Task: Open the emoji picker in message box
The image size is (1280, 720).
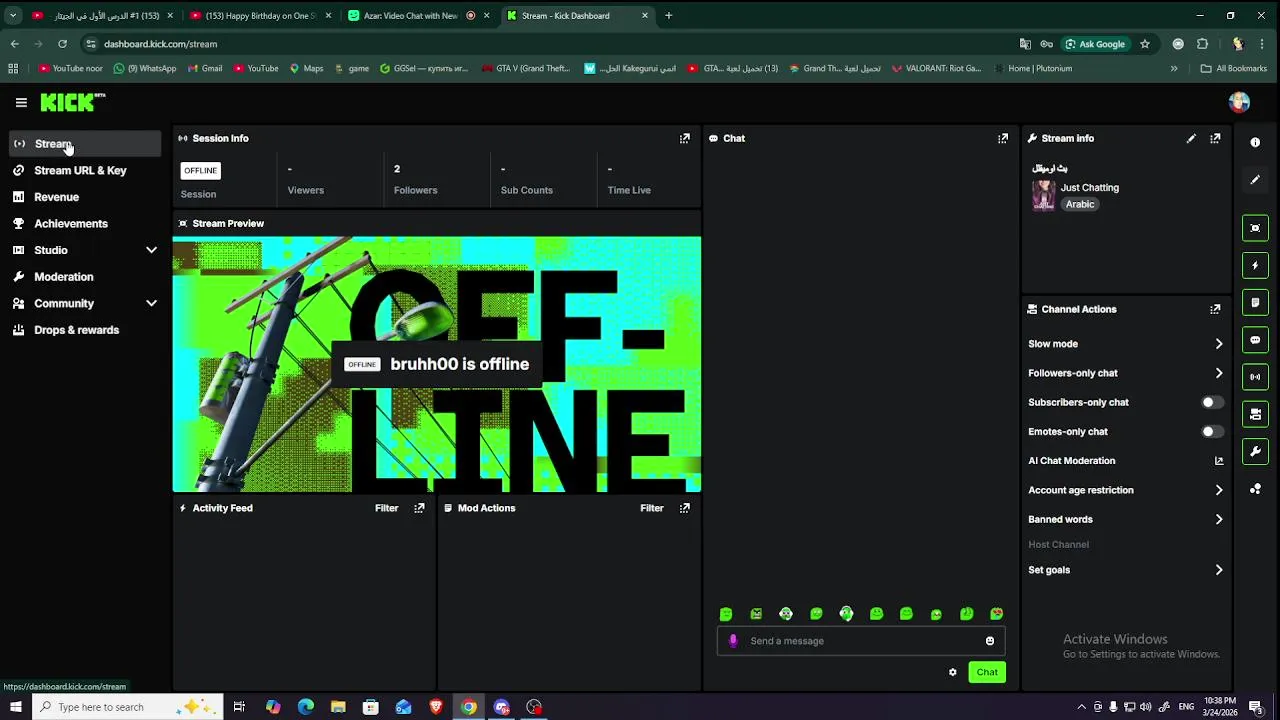Action: [990, 641]
